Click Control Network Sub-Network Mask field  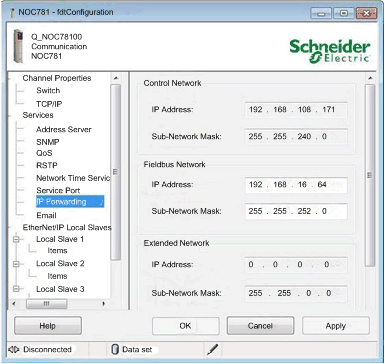(296, 137)
